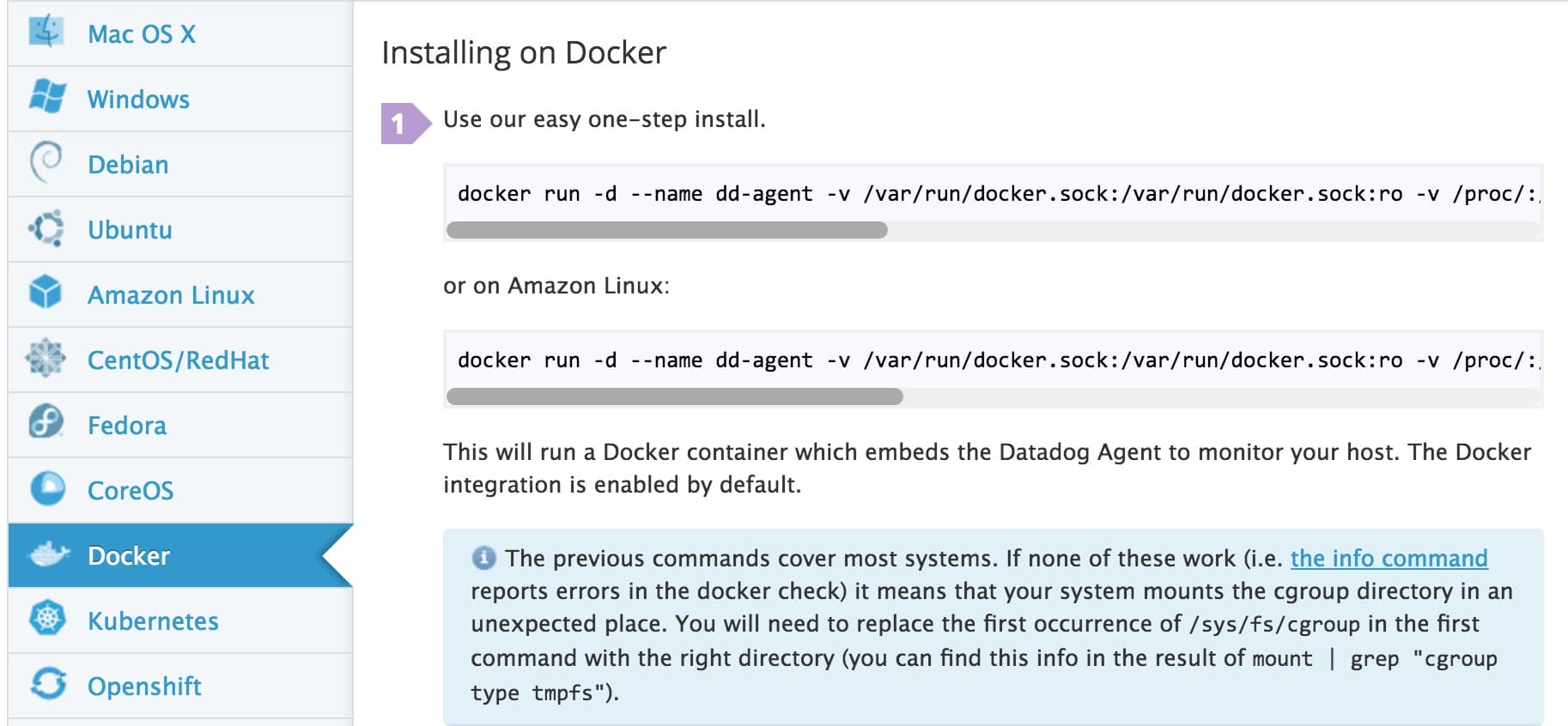The image size is (1568, 726).
Task: Open the Kubernetes install tab
Action: [x=180, y=621]
